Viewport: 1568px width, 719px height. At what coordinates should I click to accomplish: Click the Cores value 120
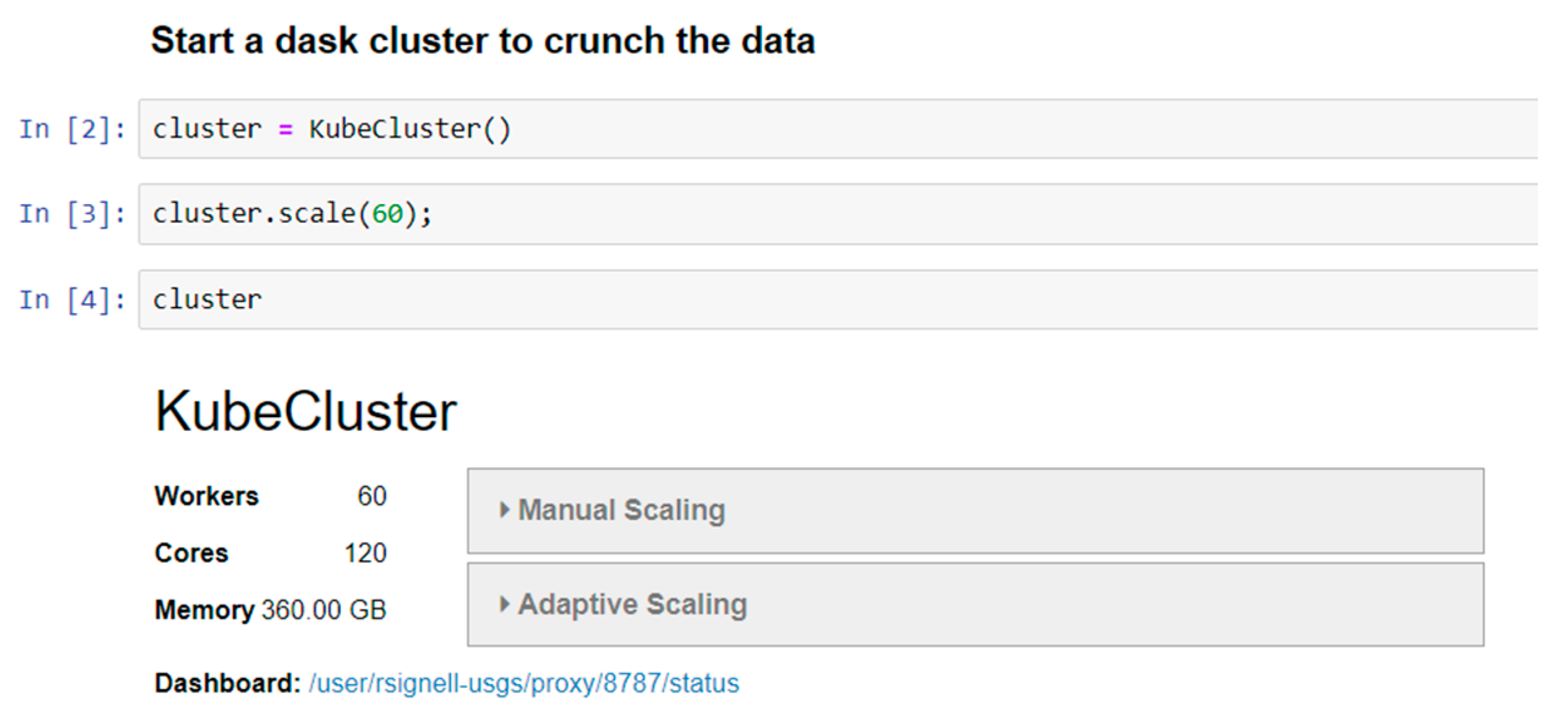[x=365, y=553]
